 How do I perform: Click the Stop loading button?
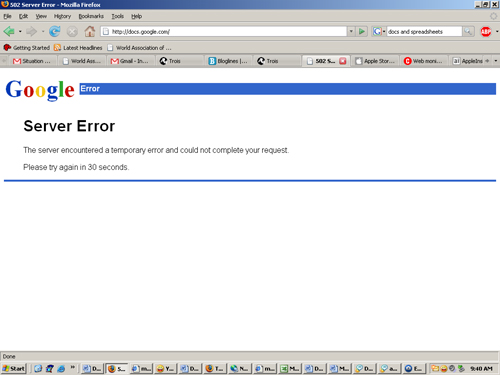(72, 32)
